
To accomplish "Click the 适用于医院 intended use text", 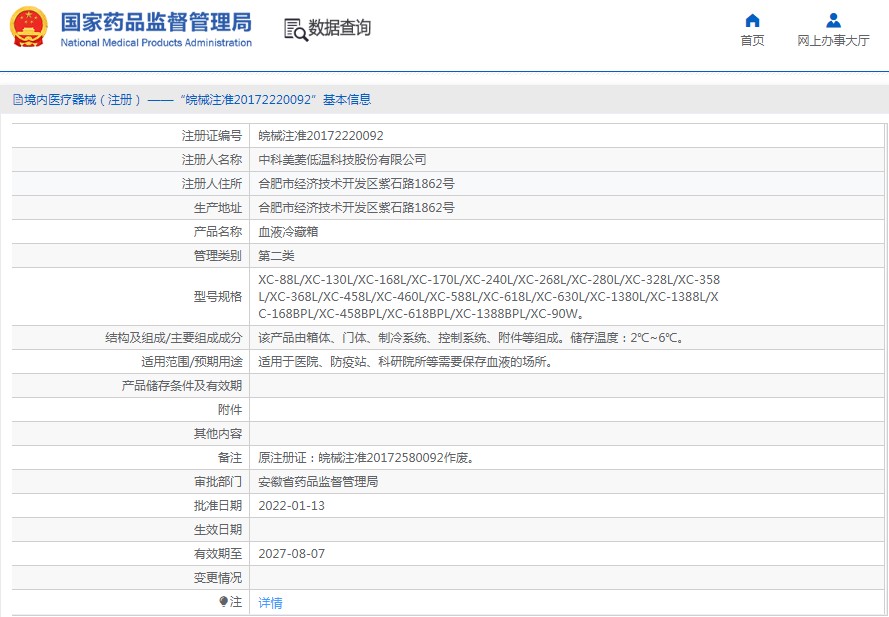I will coord(405,362).
